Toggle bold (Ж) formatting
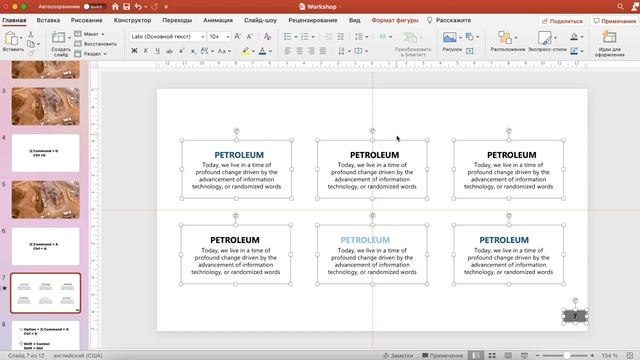This screenshot has height=360, width=640. coord(134,51)
